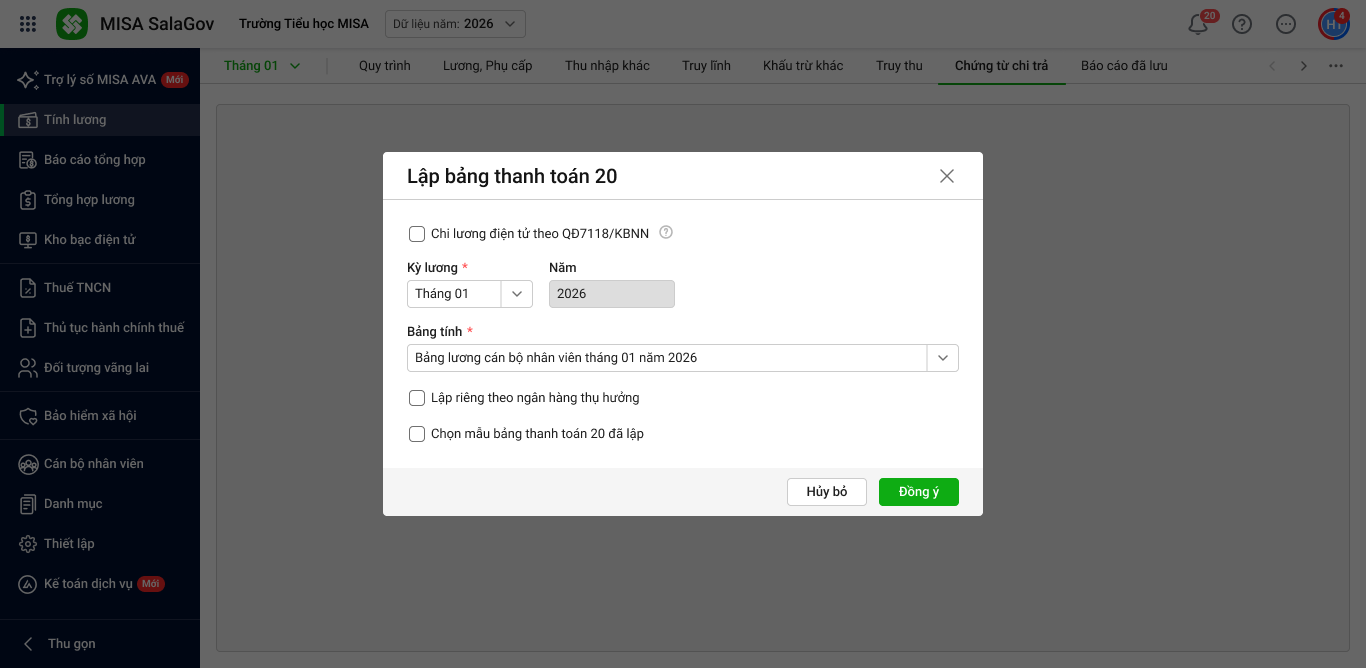Image resolution: width=1366 pixels, height=668 pixels.
Task: Open Bảo hiểm xã hội in sidebar
Action: point(89,416)
